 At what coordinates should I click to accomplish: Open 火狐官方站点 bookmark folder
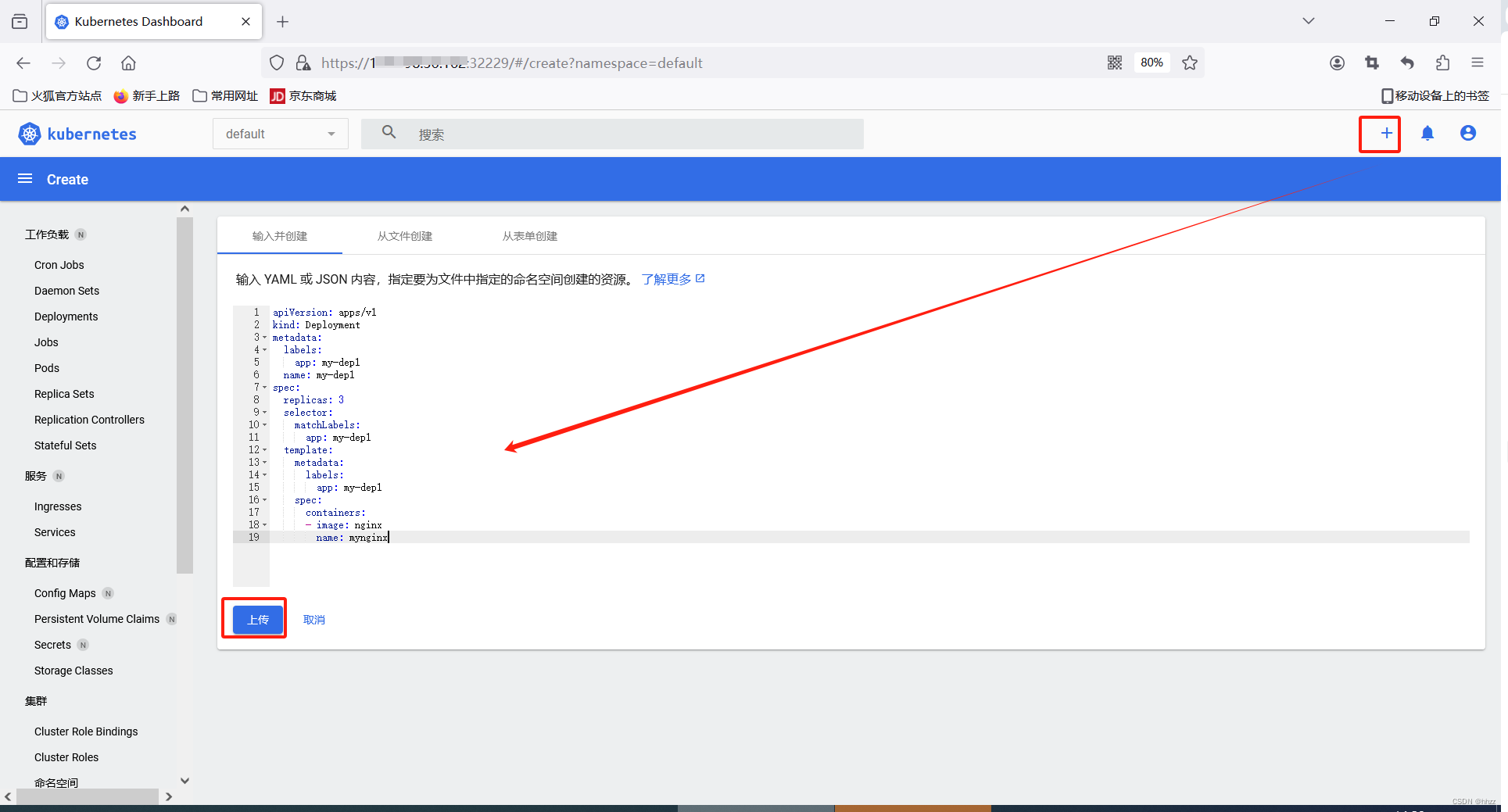pos(57,96)
